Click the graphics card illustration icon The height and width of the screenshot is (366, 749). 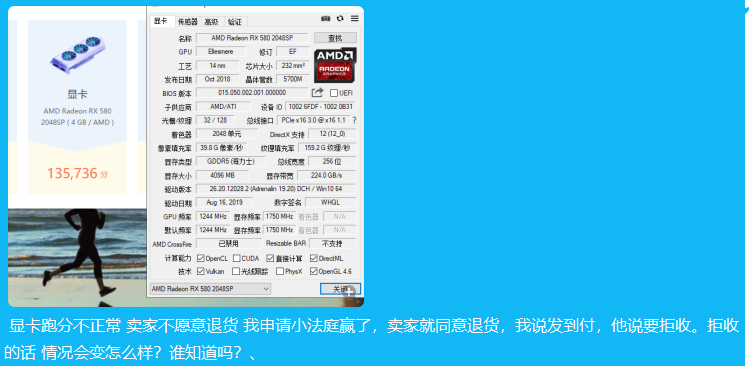(78, 55)
